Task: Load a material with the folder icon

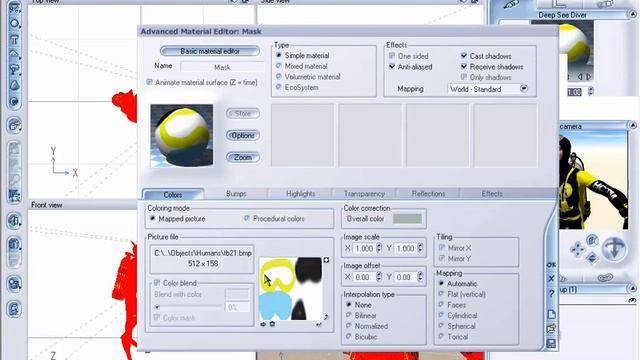Action: coord(551,328)
